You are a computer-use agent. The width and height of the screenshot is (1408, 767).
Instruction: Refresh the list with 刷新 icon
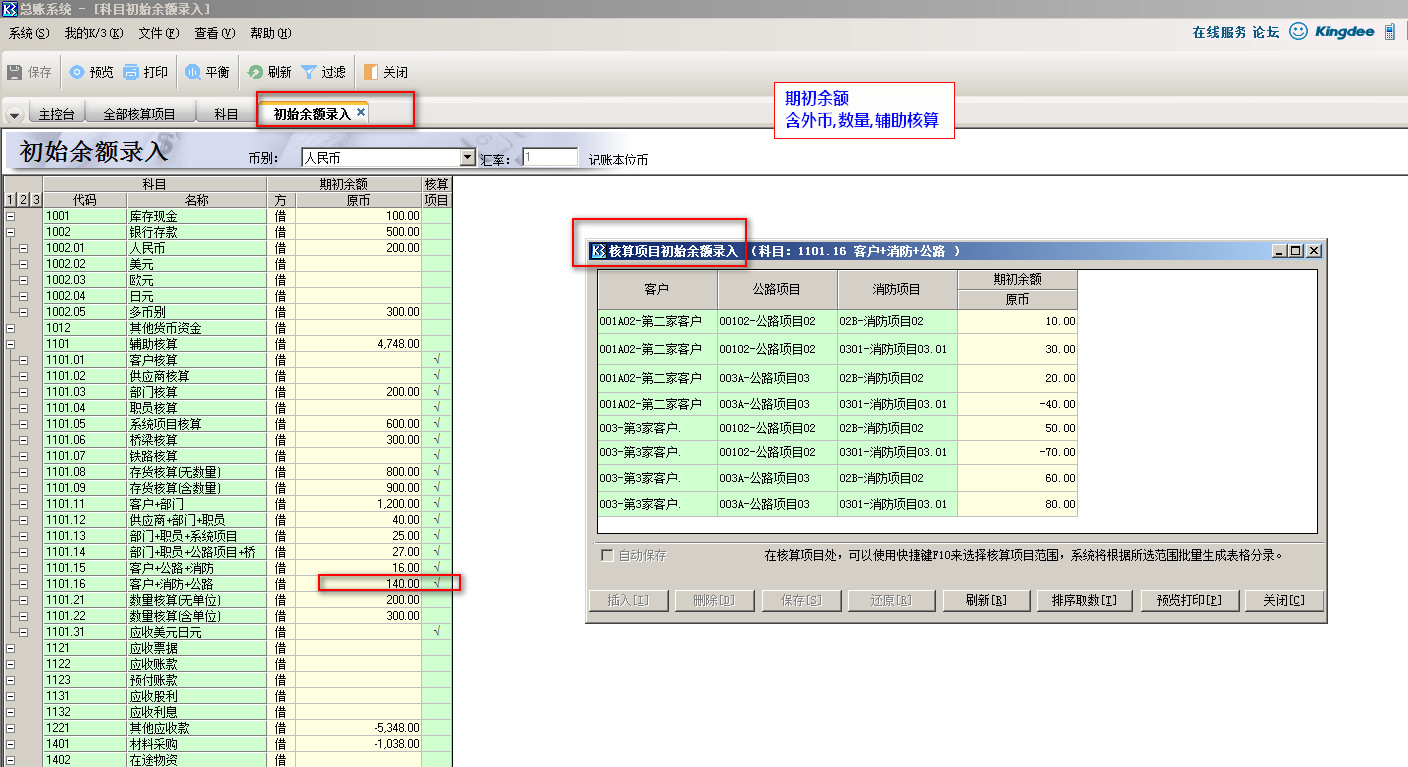[255, 72]
